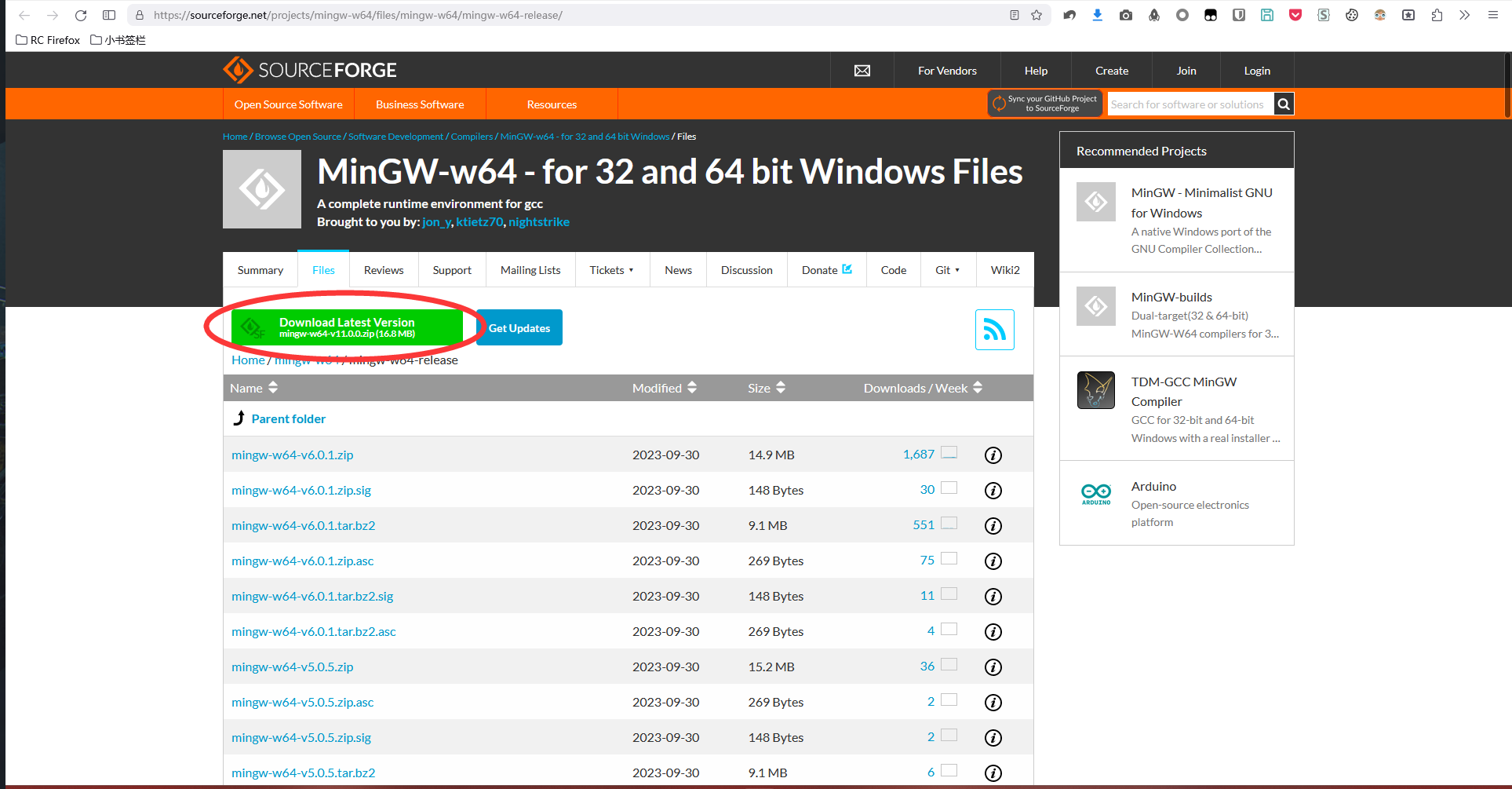Screen dimensions: 1512x789
Task: Open the RC Firefox bookmark folder
Action: (48, 40)
